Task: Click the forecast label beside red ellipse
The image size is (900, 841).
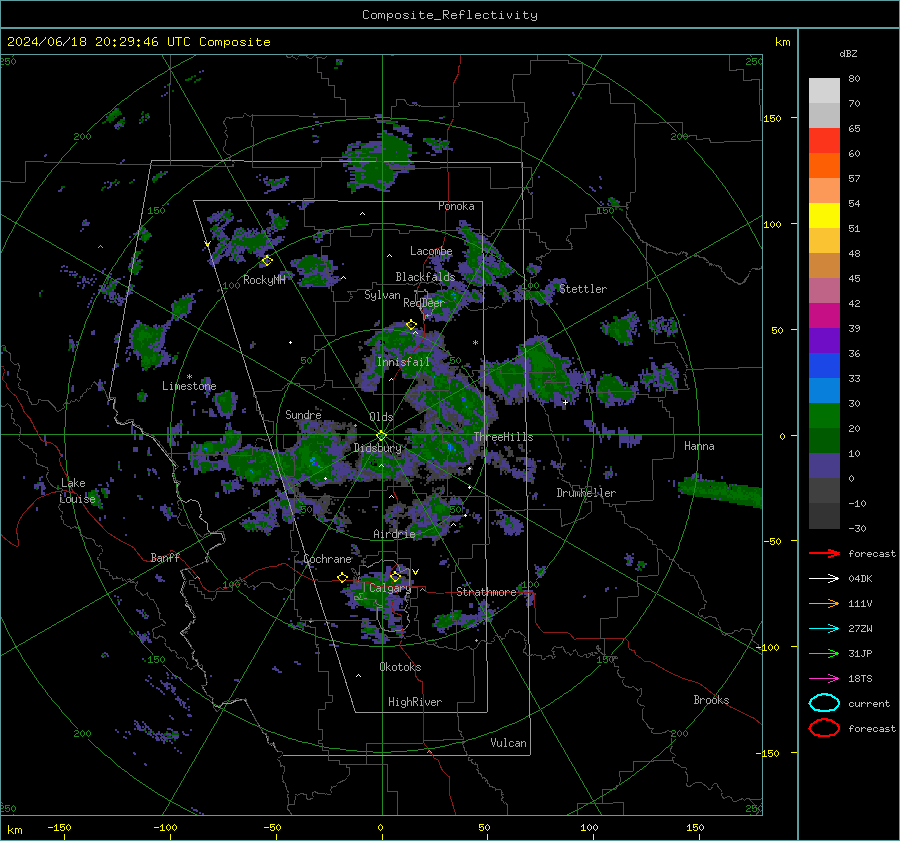Action: (871, 728)
